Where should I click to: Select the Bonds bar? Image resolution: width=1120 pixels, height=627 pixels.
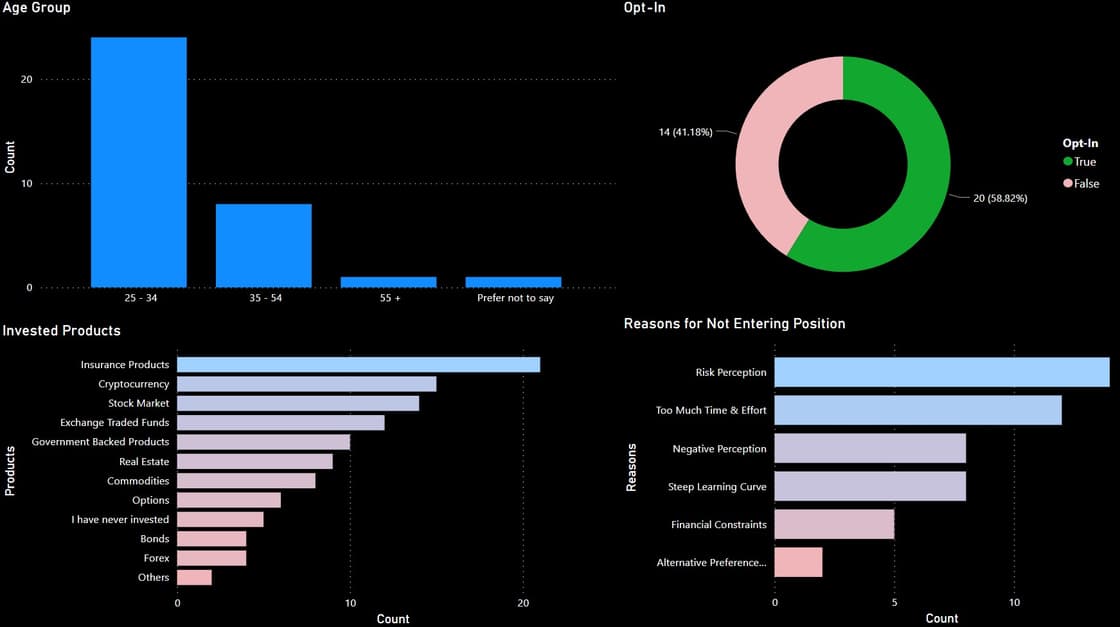(x=211, y=538)
